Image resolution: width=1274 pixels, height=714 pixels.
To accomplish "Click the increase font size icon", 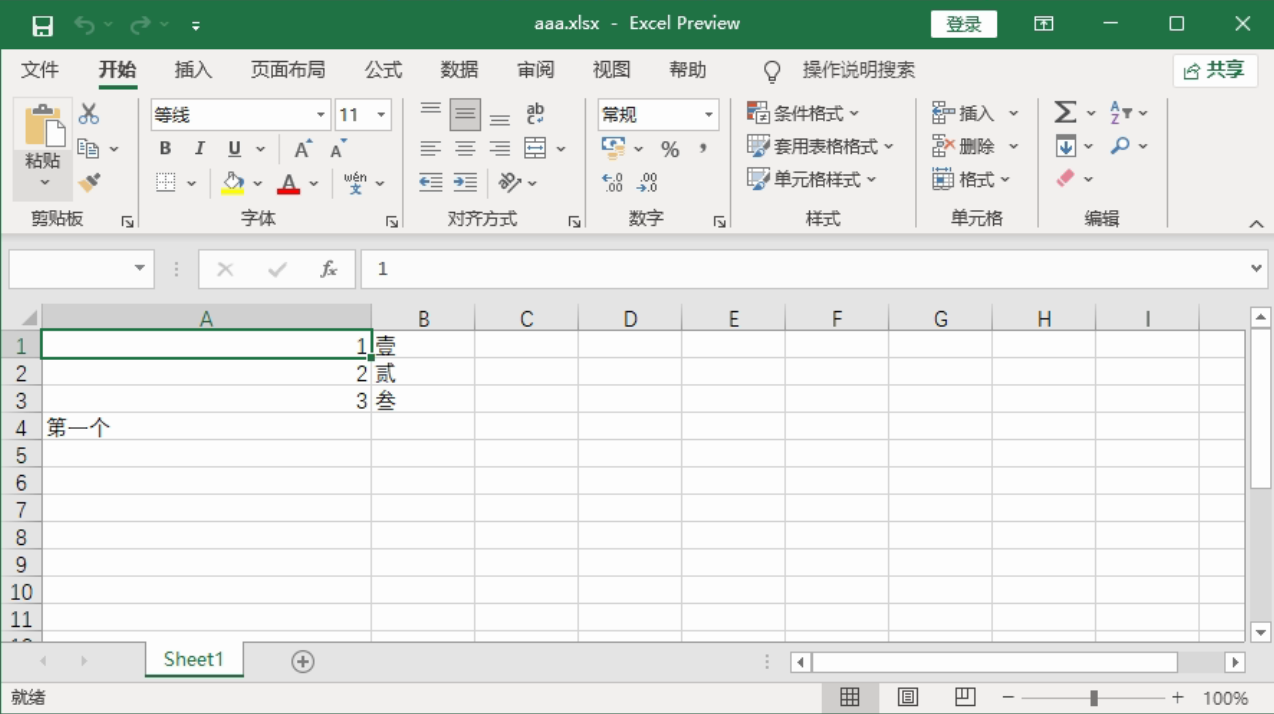I will click(x=302, y=149).
